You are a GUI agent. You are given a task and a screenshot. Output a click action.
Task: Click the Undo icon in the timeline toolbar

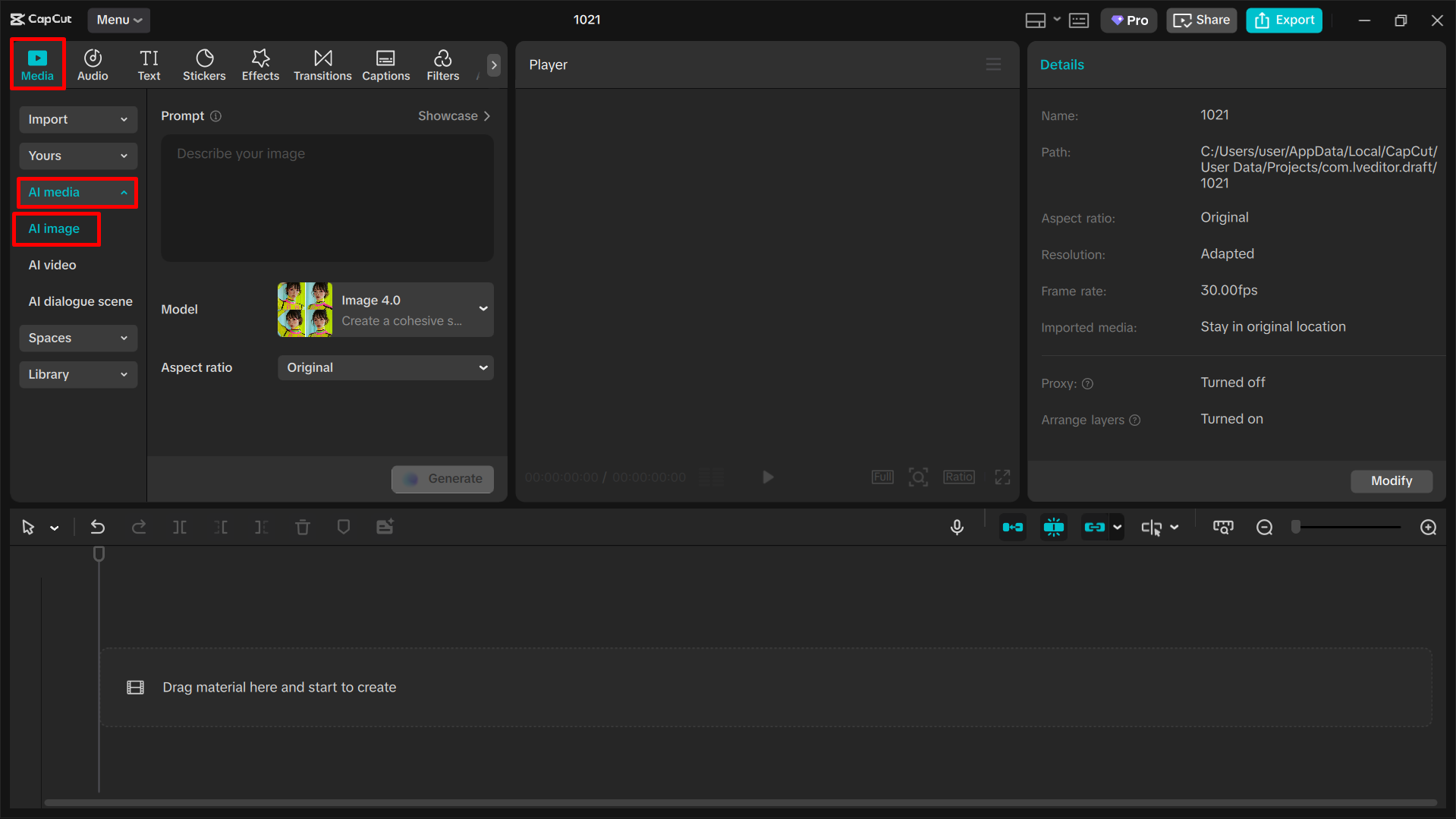pyautogui.click(x=97, y=526)
